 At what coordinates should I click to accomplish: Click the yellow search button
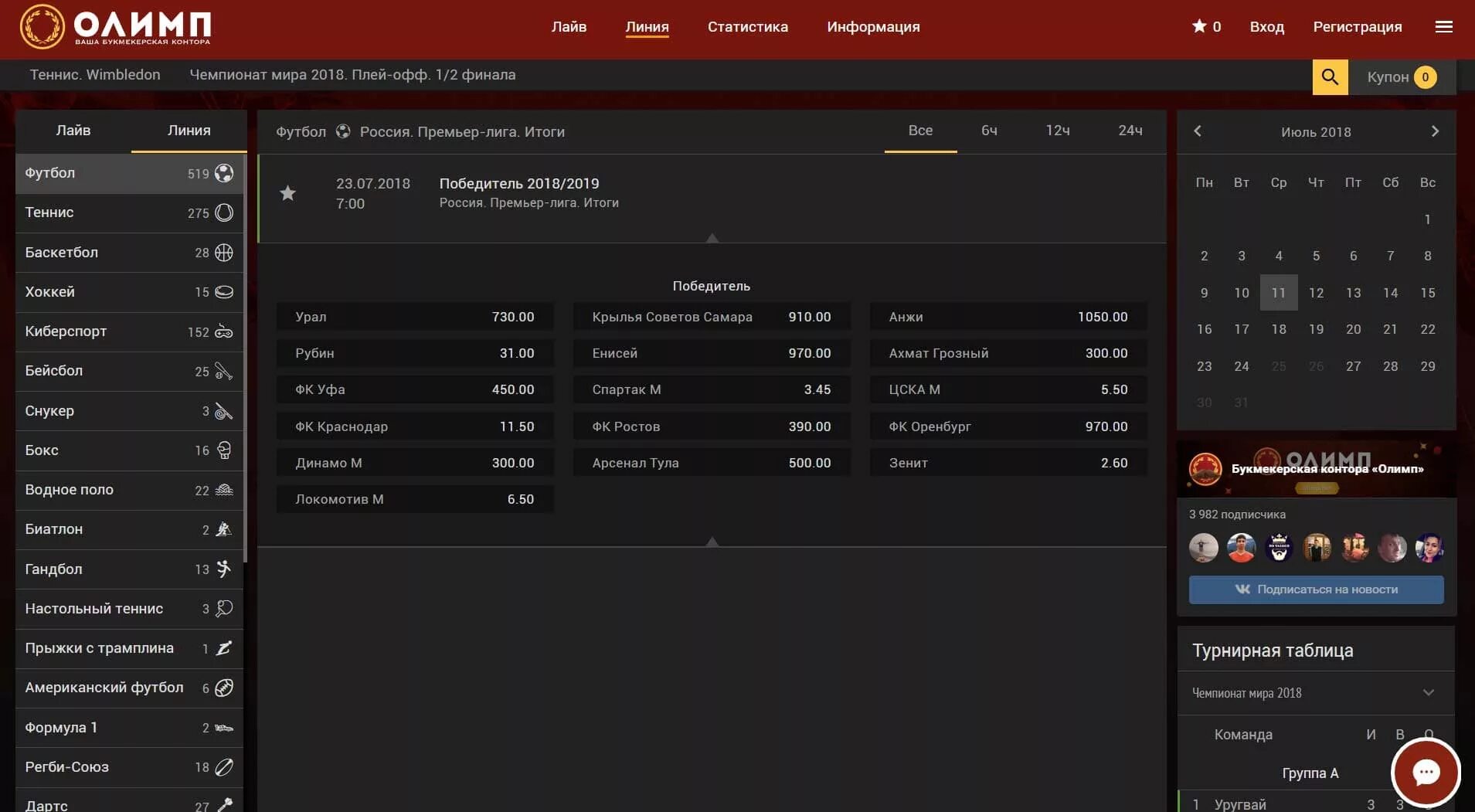pyautogui.click(x=1330, y=76)
